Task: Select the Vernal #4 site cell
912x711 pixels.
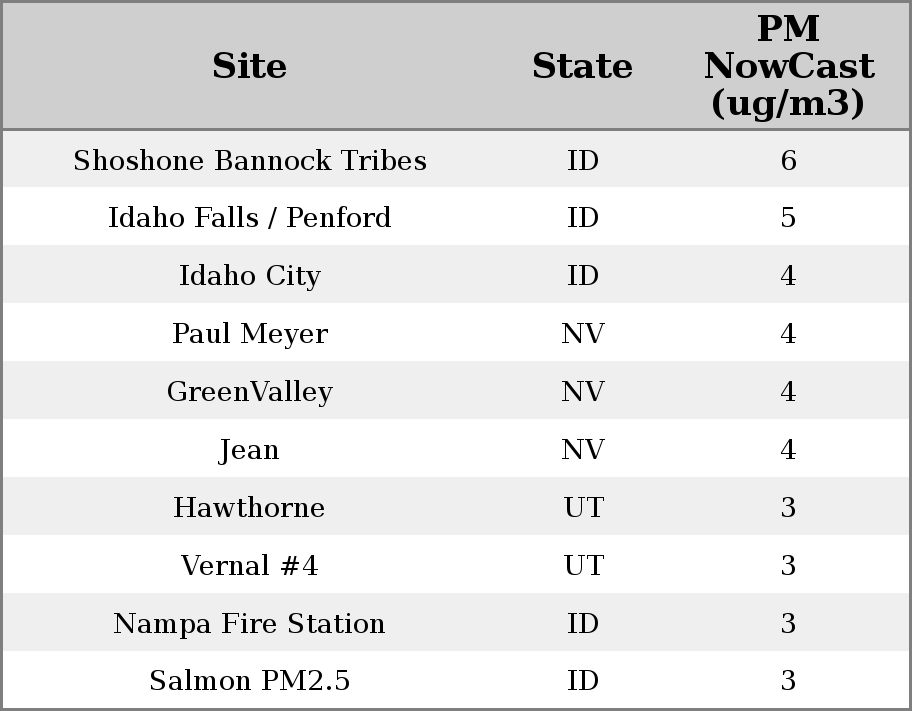Action: 250,566
